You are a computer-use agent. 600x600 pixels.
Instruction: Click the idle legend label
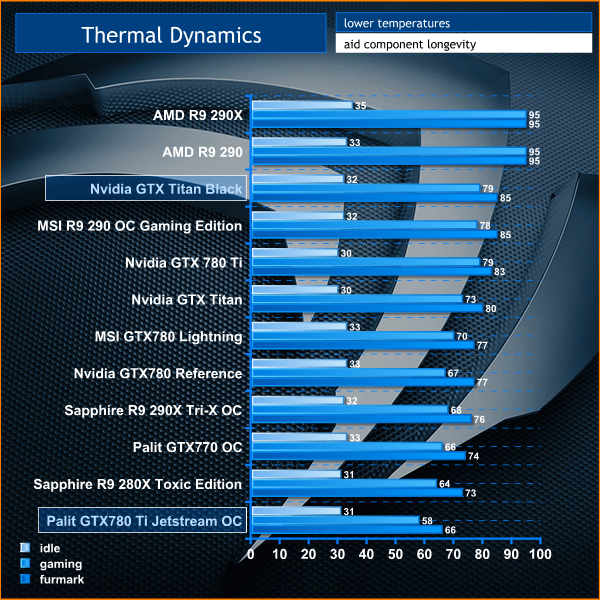tap(50, 548)
